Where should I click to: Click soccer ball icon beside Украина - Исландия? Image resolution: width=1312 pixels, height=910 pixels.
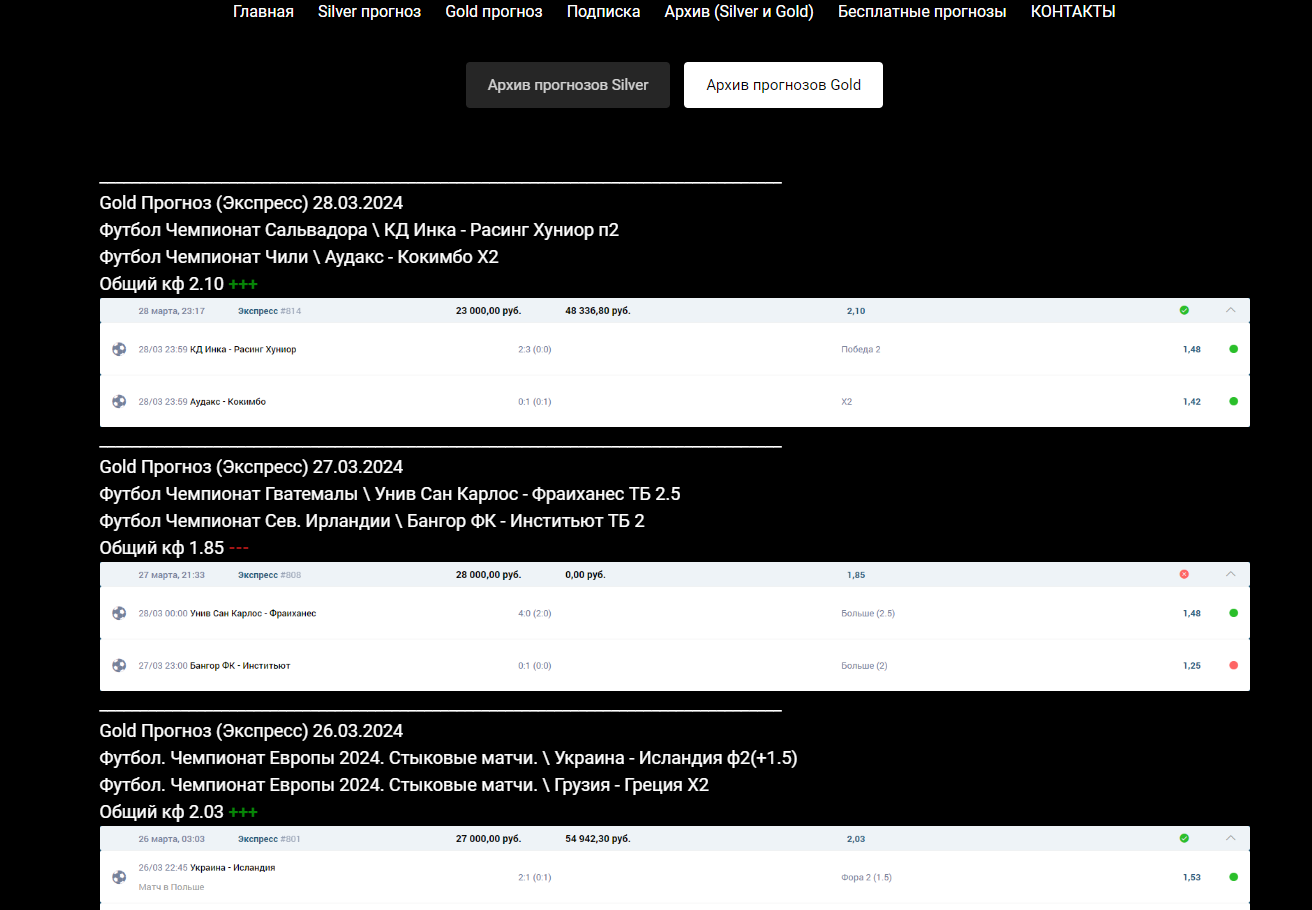tap(119, 877)
